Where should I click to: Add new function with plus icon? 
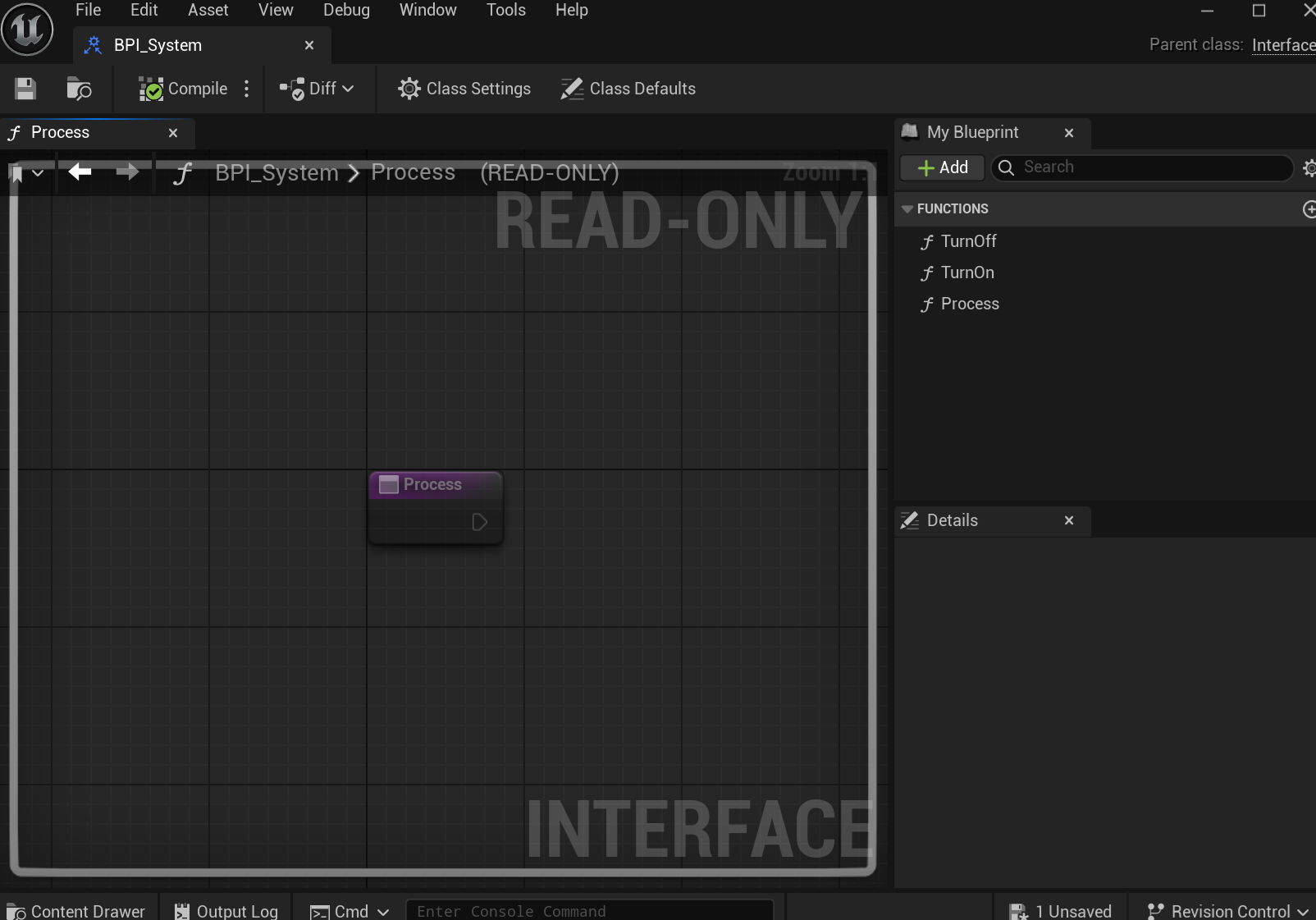1309,209
